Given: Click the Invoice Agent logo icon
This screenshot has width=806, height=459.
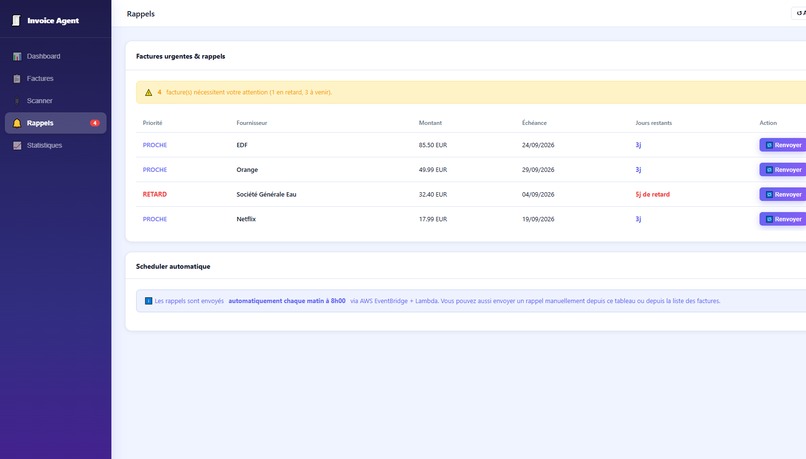Looking at the screenshot, I should pyautogui.click(x=16, y=21).
